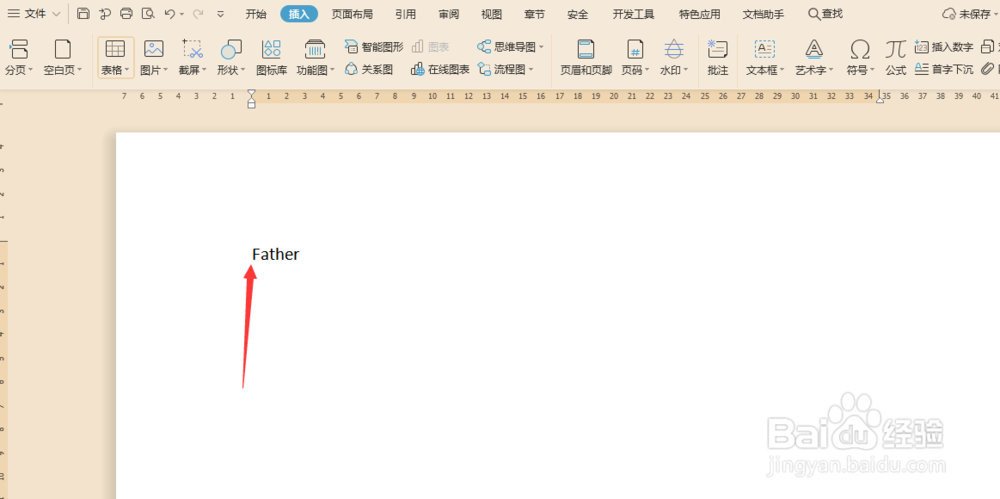Insert a 公式 equation
The height and width of the screenshot is (499, 1000).
896,57
